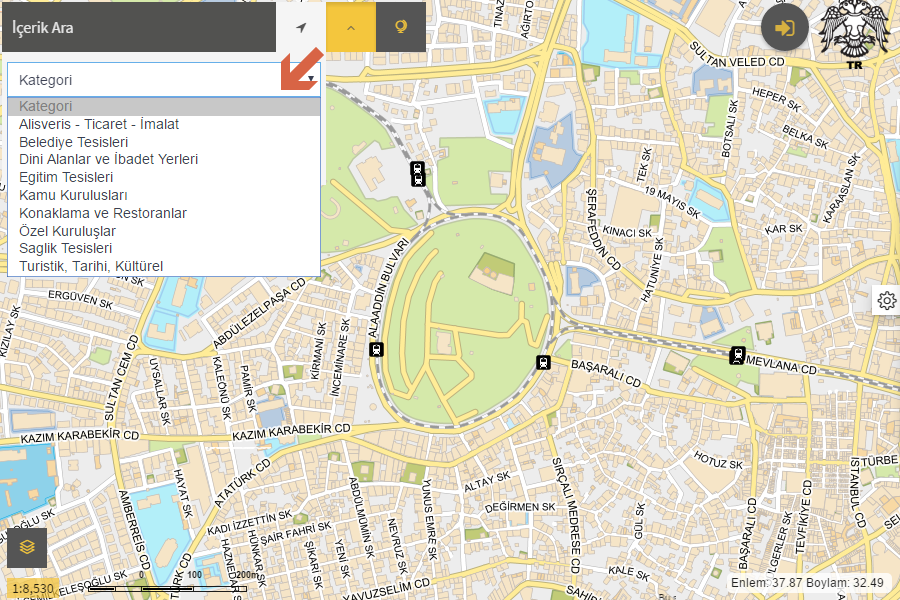Open the map layers stack icon
The width and height of the screenshot is (900, 600).
pyautogui.click(x=27, y=547)
